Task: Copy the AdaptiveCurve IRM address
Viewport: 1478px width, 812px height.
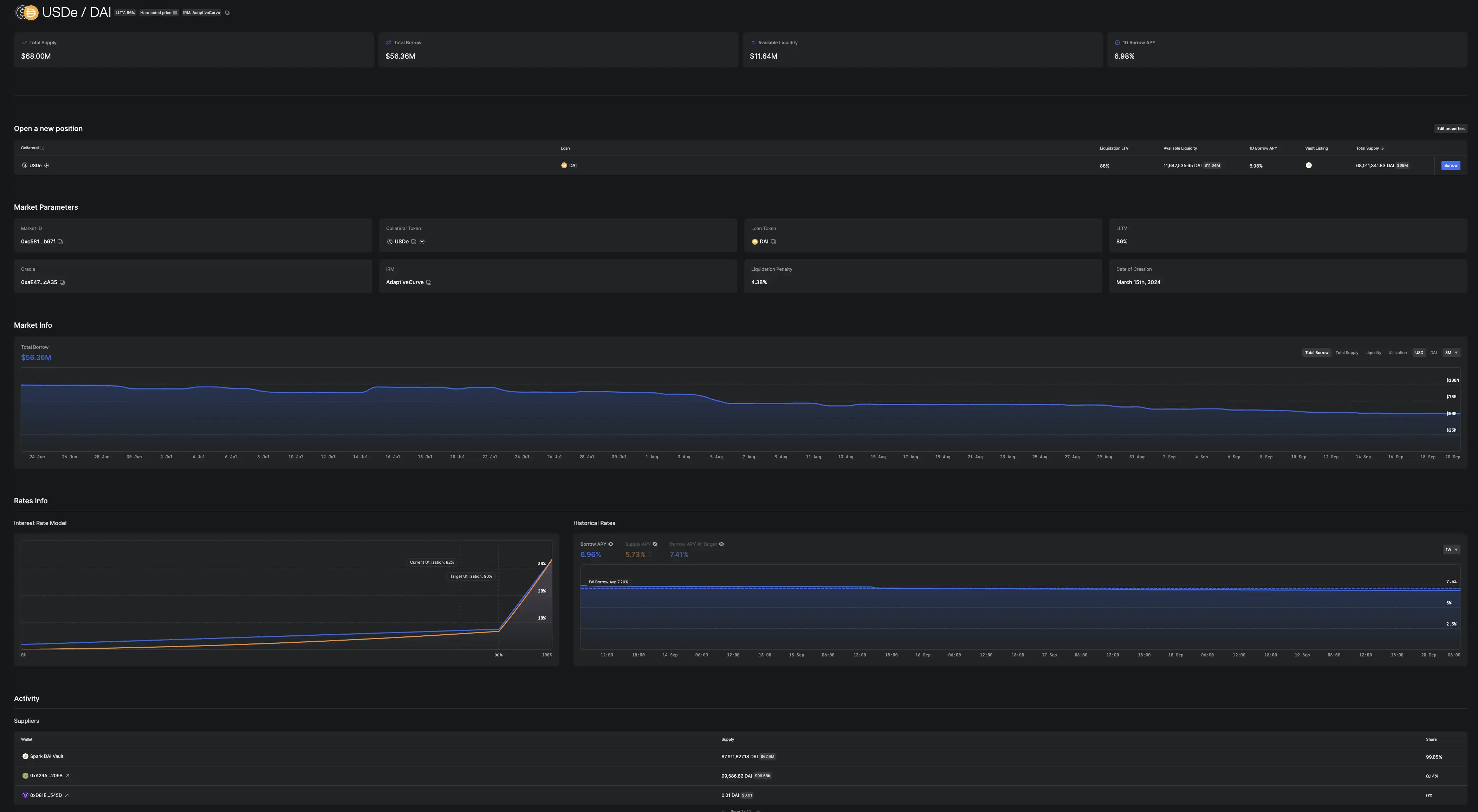Action: coord(429,282)
